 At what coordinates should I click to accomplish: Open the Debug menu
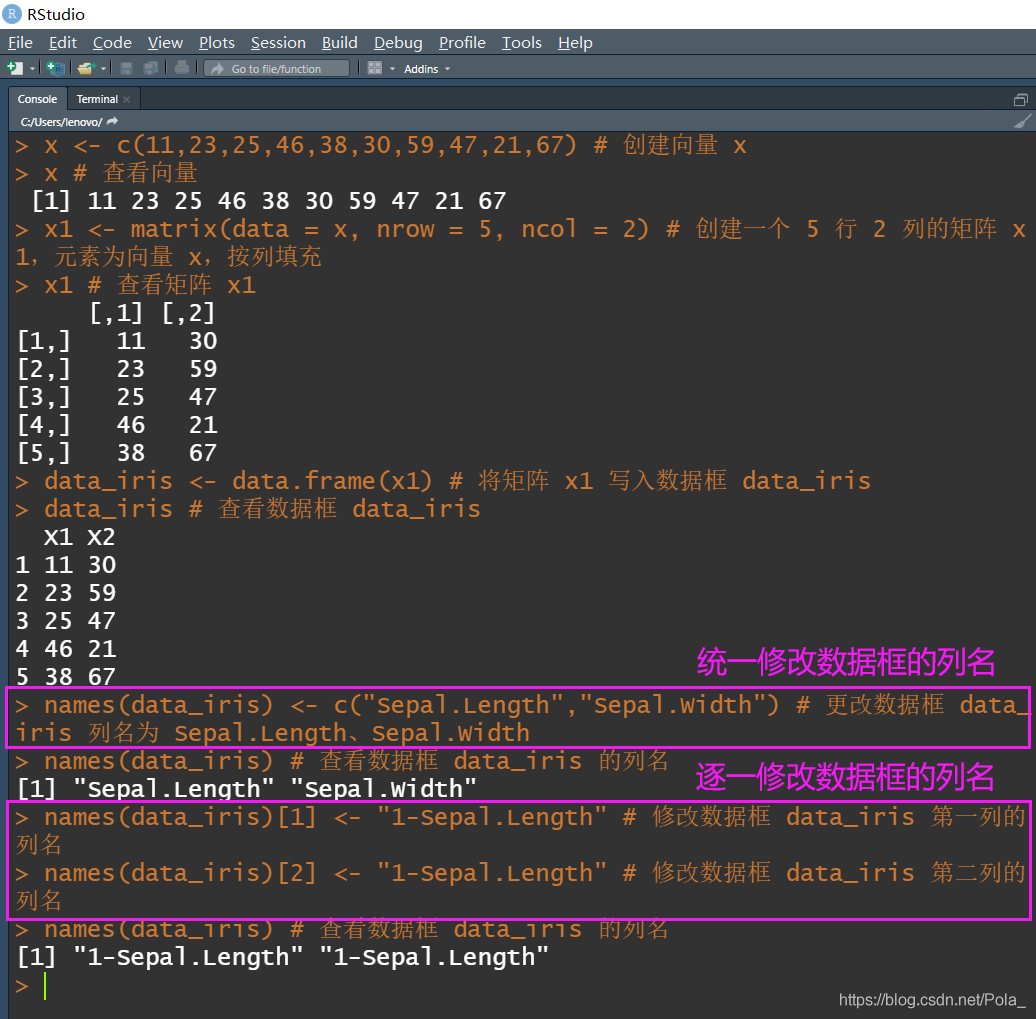point(397,42)
